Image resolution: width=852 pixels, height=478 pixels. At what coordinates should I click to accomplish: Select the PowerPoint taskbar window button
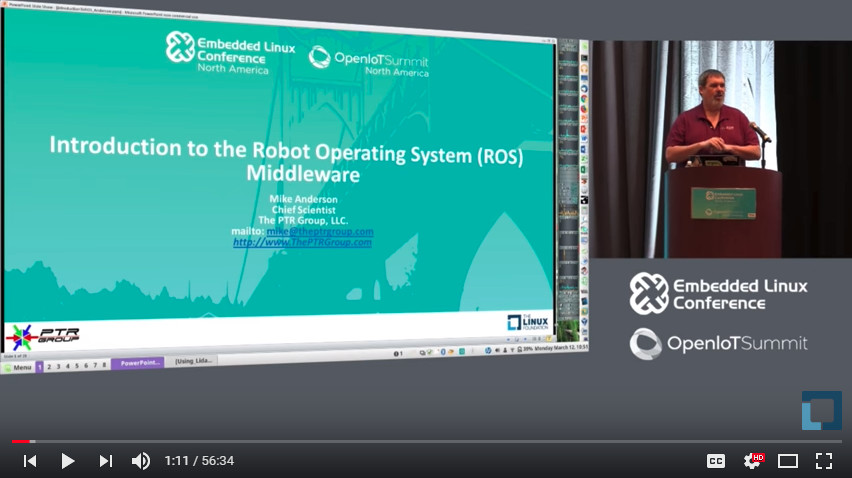(138, 363)
